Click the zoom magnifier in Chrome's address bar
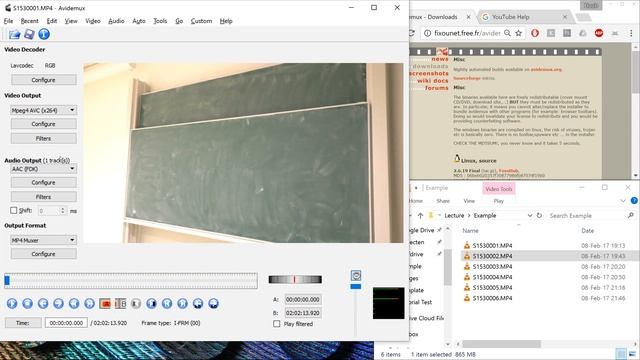The width and height of the screenshot is (640, 360). (507, 33)
